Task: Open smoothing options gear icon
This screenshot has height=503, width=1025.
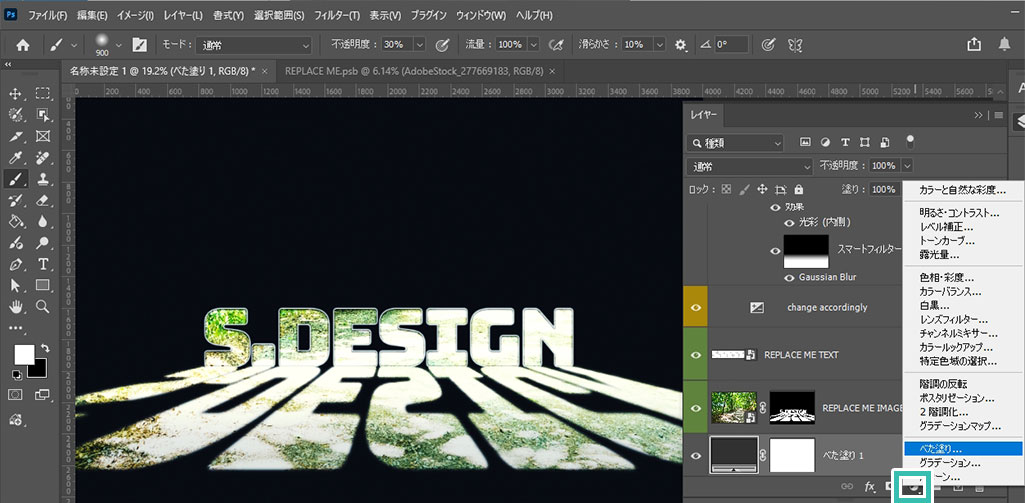Action: coord(681,45)
